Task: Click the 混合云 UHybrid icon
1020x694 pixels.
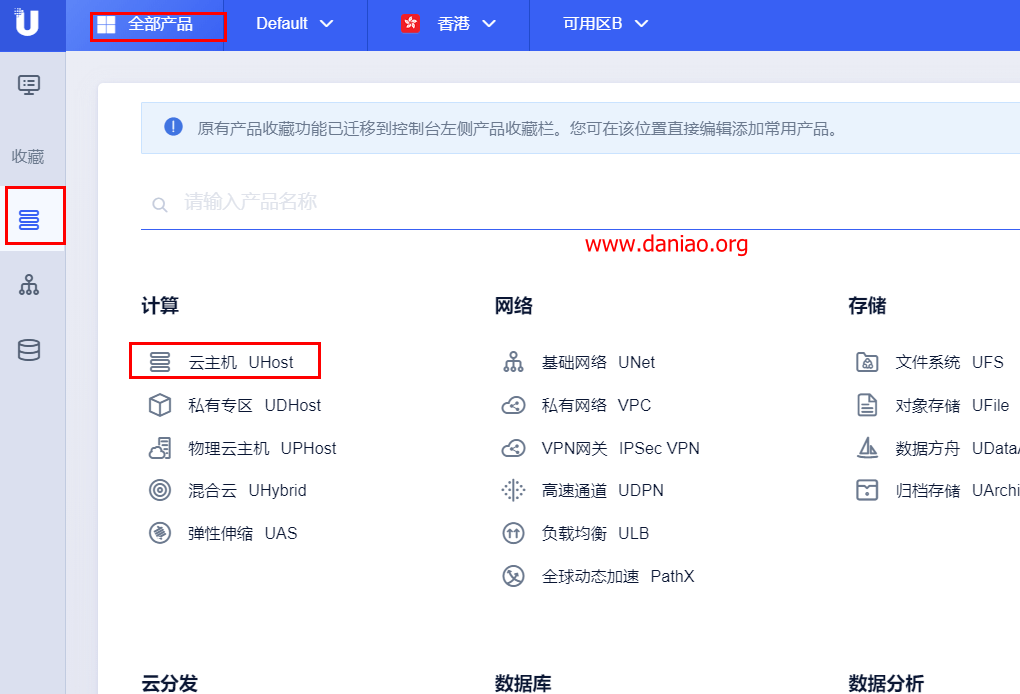Action: pyautogui.click(x=160, y=490)
